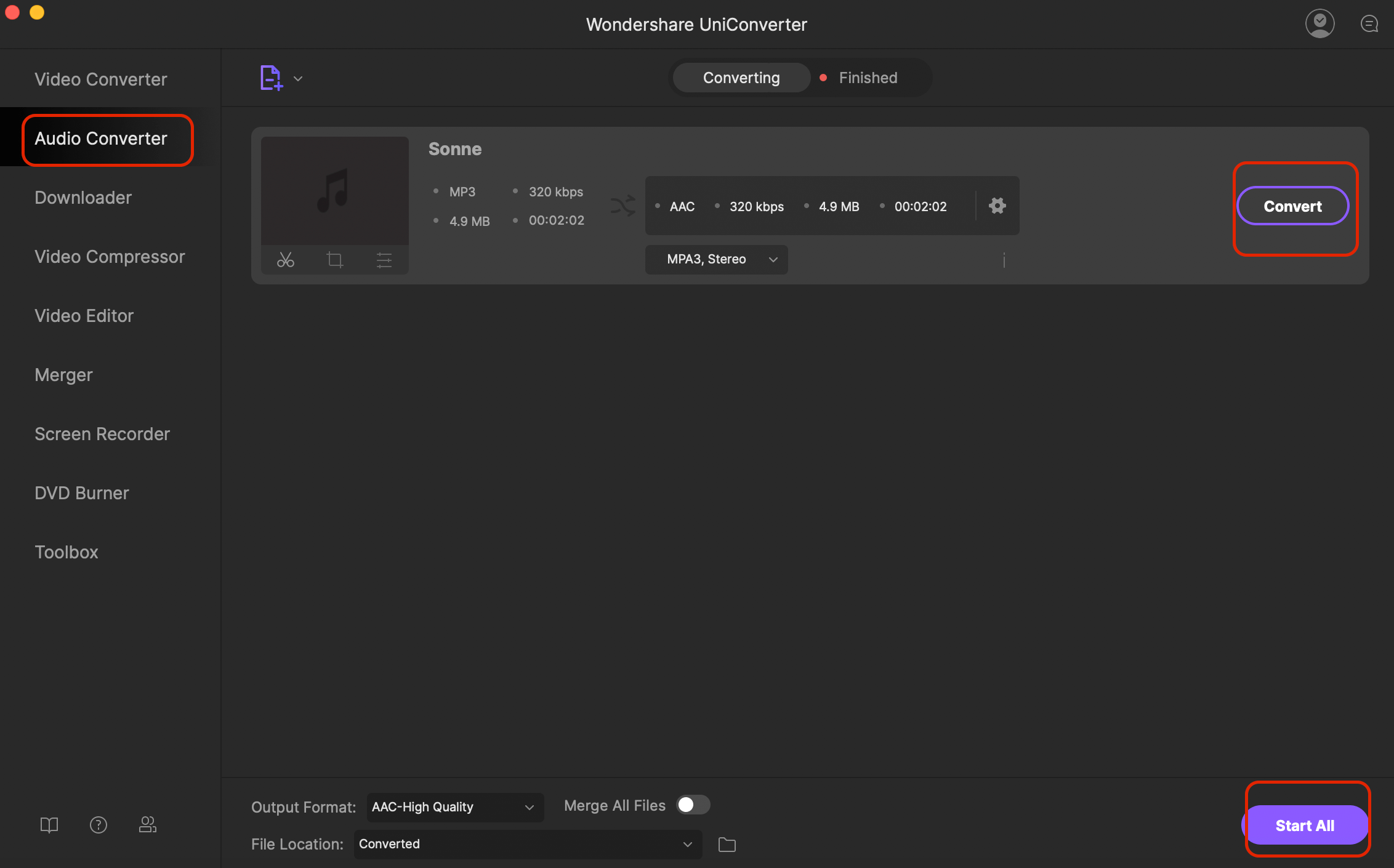Screen dimensions: 1394x868
Task: Expand the File Location Converted dropdown
Action: click(x=689, y=844)
